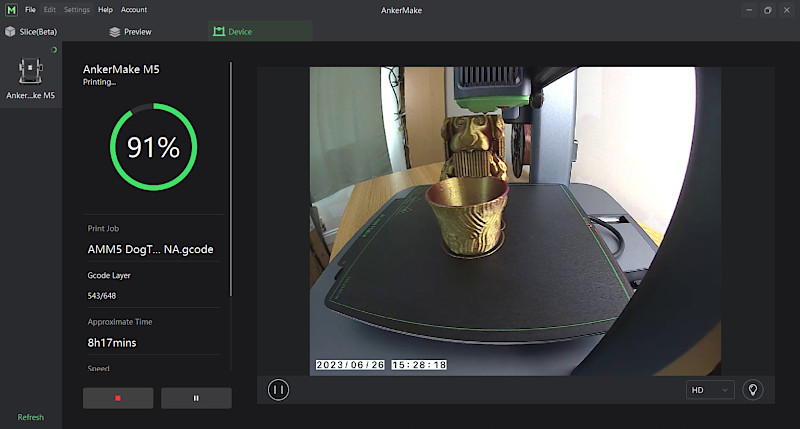Restore the AnkerMake window size

tap(767, 10)
